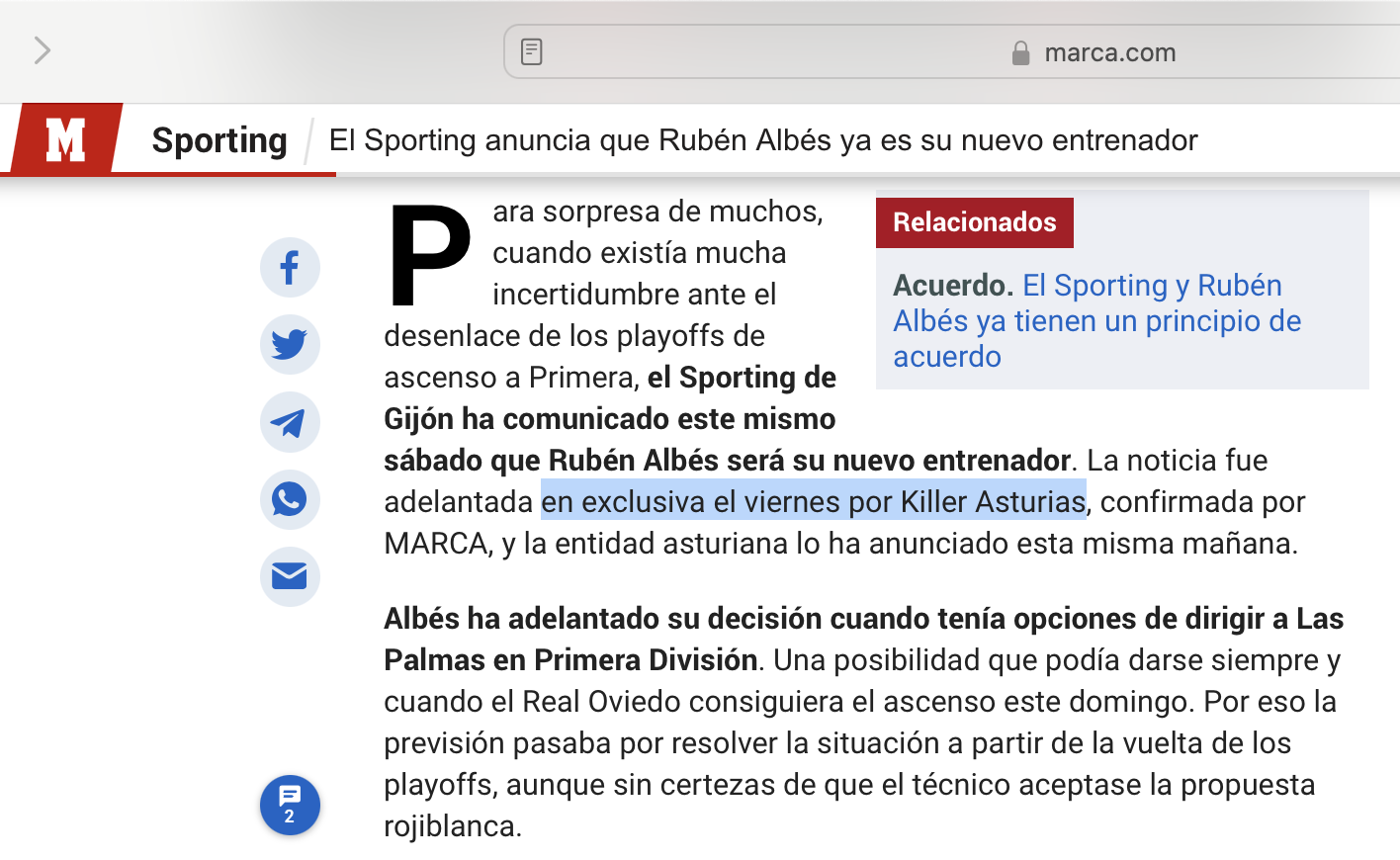Screen dimensions: 1400x860
Task: Open the Sporting section
Action: click(219, 140)
